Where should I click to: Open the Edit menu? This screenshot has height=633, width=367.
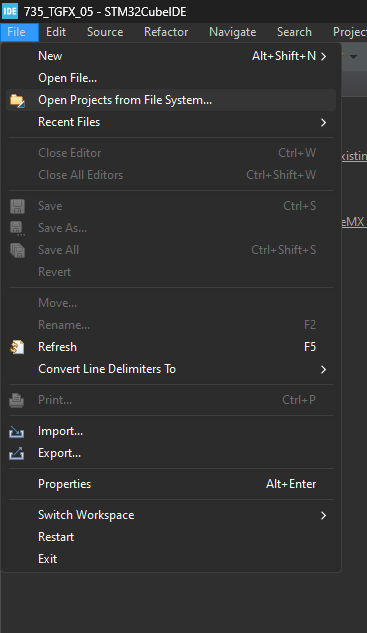click(x=56, y=32)
